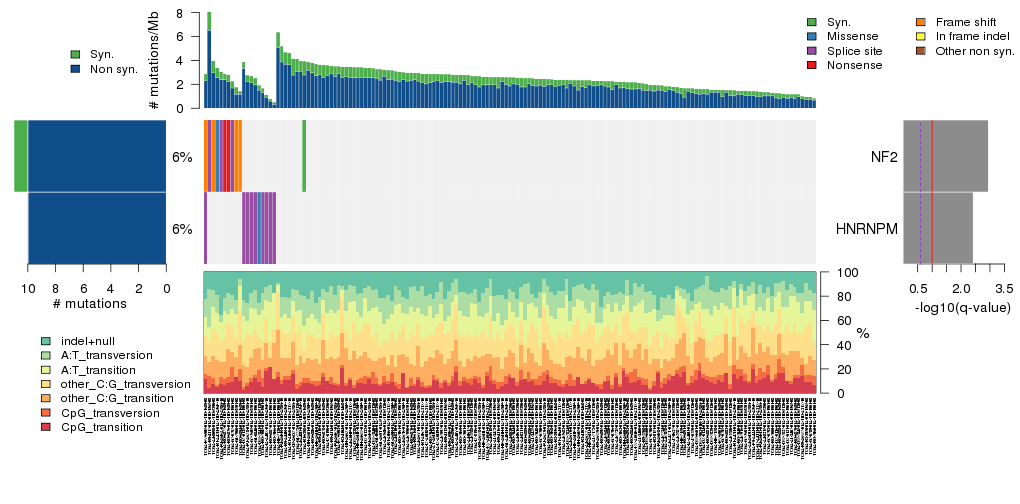
Task: Click the green synonymous bar beside NF2 mutation count
Action: pyautogui.click(x=20, y=156)
